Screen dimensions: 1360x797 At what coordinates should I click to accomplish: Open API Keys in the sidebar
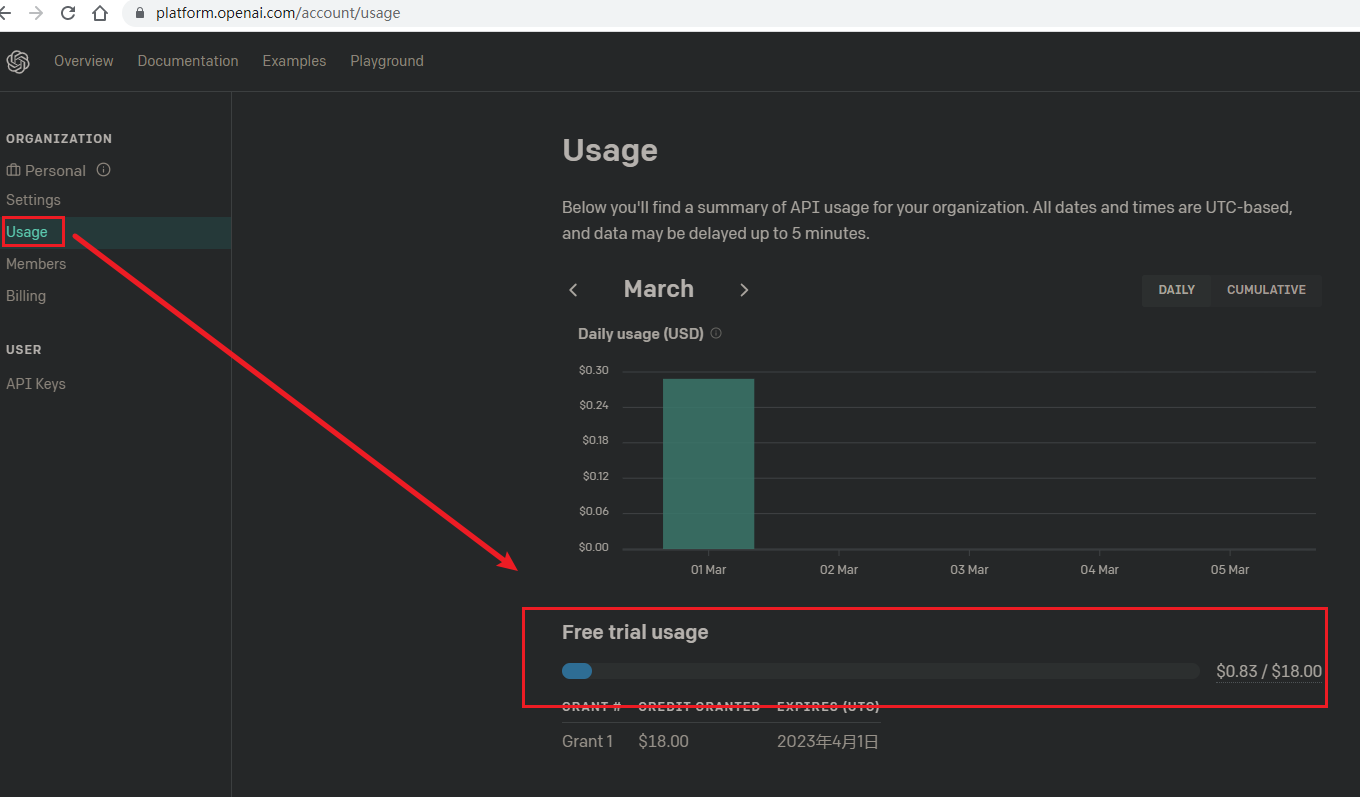point(36,384)
